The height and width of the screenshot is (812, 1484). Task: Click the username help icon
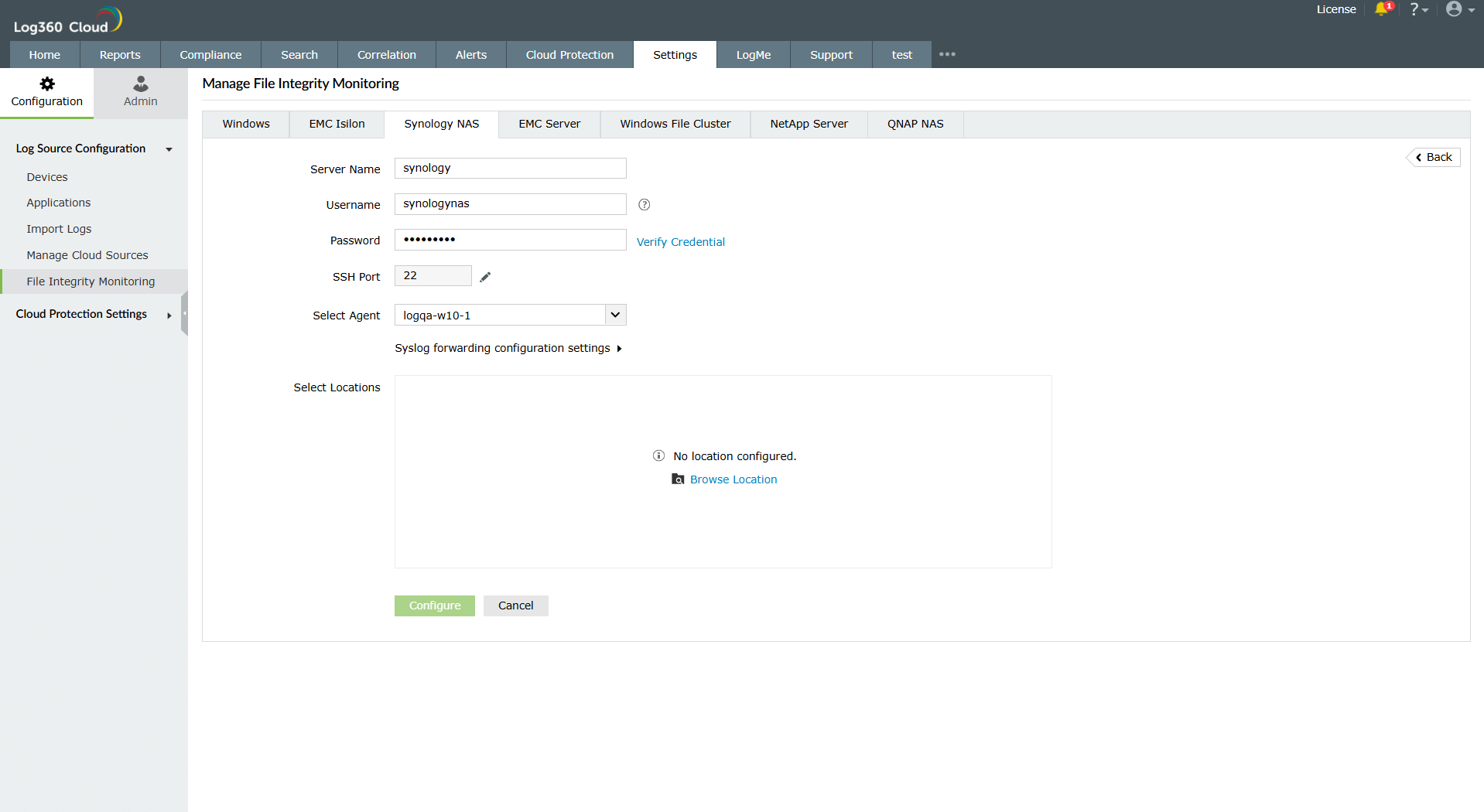pyautogui.click(x=644, y=205)
